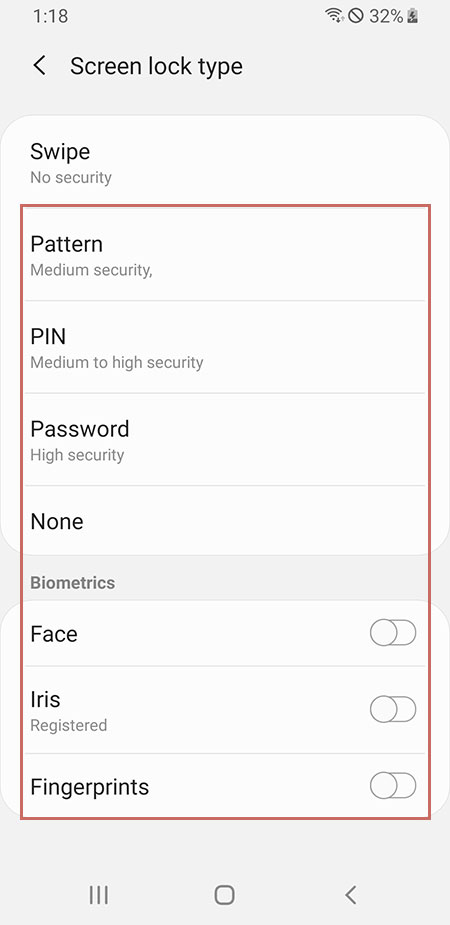The width and height of the screenshot is (450, 925).
Task: Choose the Password lock option
Action: [225, 439]
